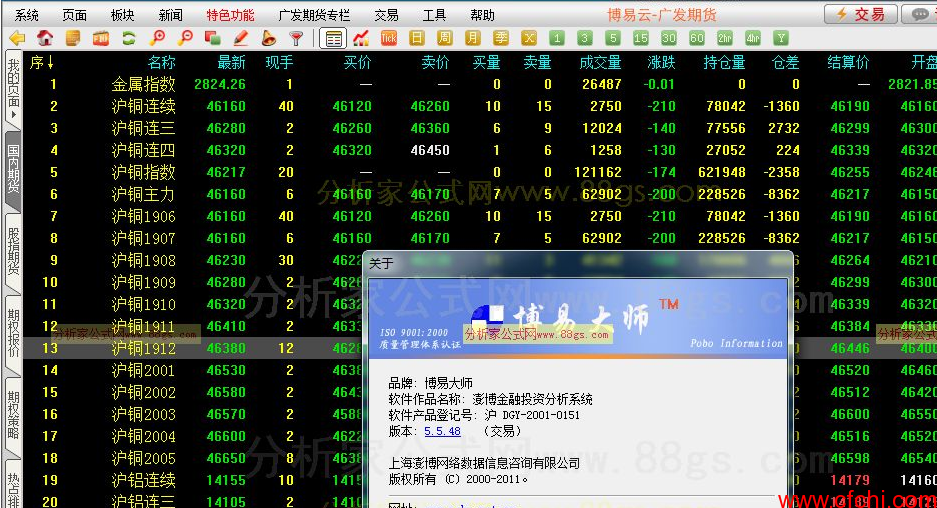937x508 pixels.
Task: Sort by 涨跌 column header
Action: coord(661,62)
